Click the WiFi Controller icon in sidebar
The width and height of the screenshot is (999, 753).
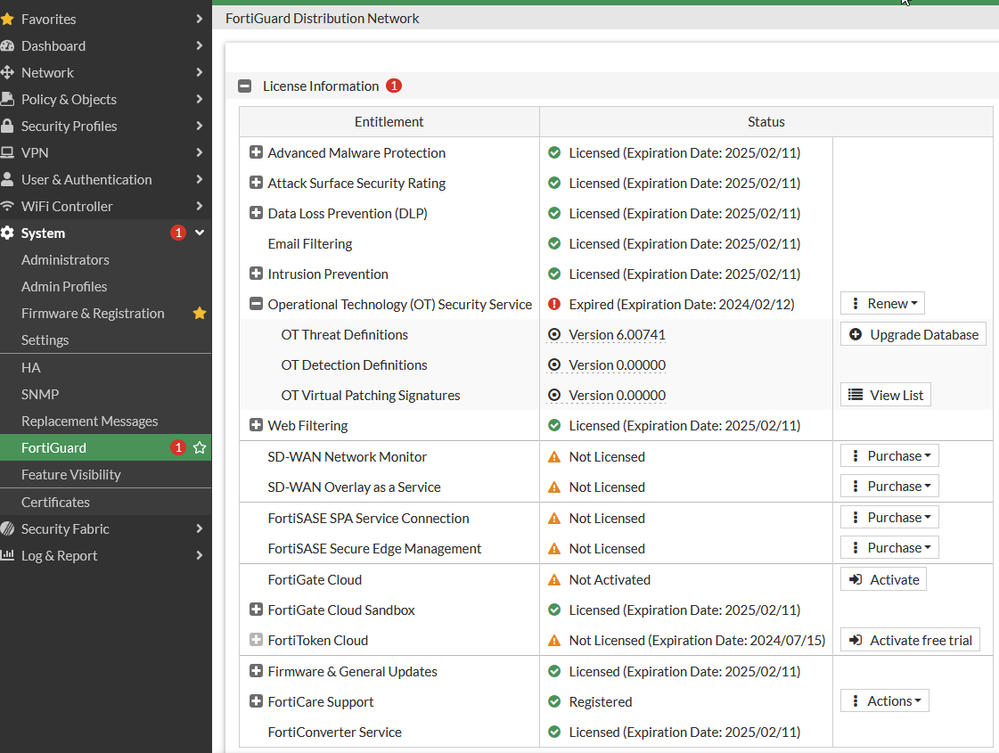(8, 206)
